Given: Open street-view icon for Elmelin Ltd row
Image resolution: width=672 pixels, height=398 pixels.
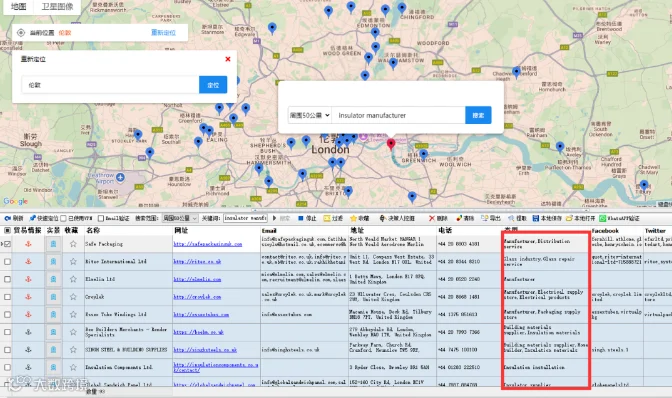Looking at the screenshot, I should point(53,279).
